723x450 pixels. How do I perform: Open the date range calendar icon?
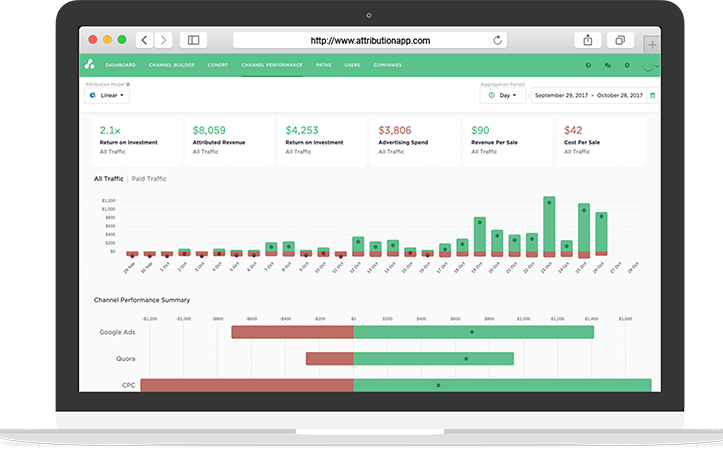[x=652, y=95]
